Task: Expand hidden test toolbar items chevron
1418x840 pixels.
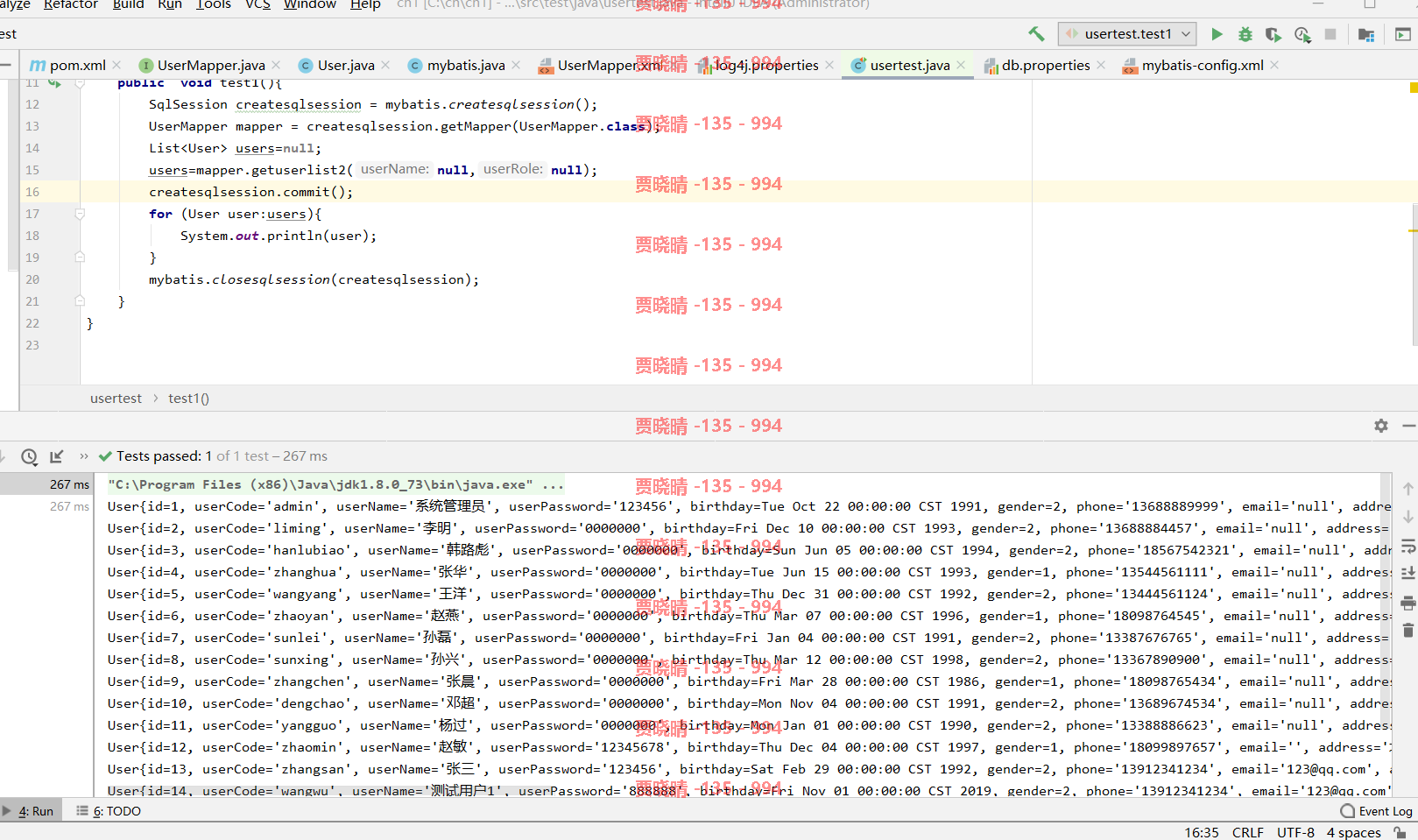Action: (x=84, y=456)
